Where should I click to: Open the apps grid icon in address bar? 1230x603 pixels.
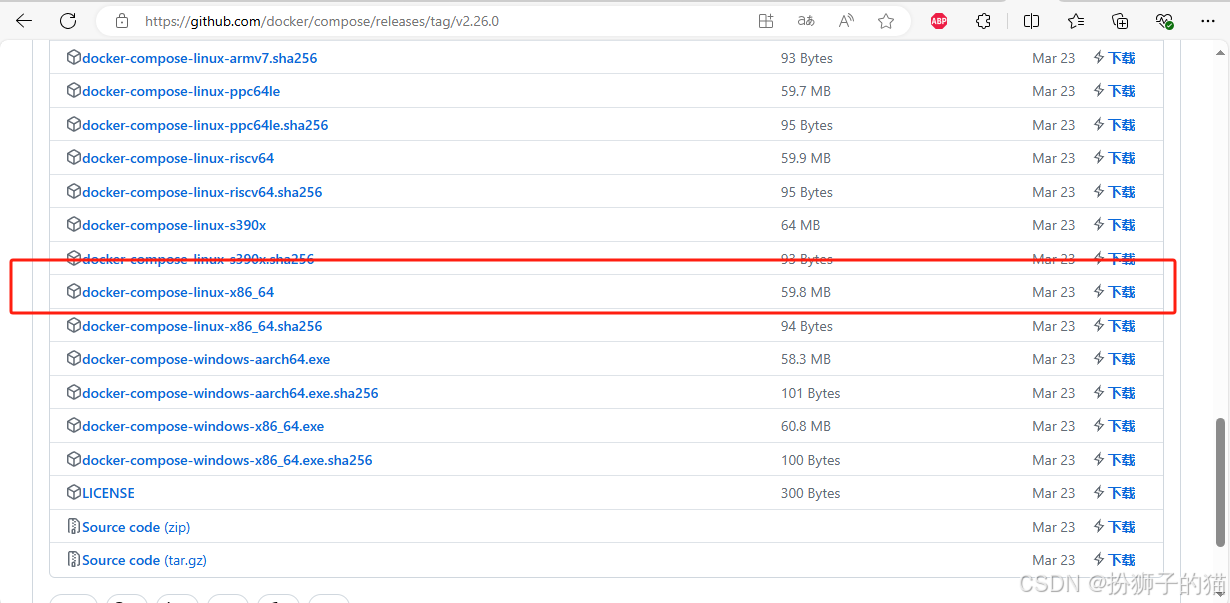[x=766, y=20]
